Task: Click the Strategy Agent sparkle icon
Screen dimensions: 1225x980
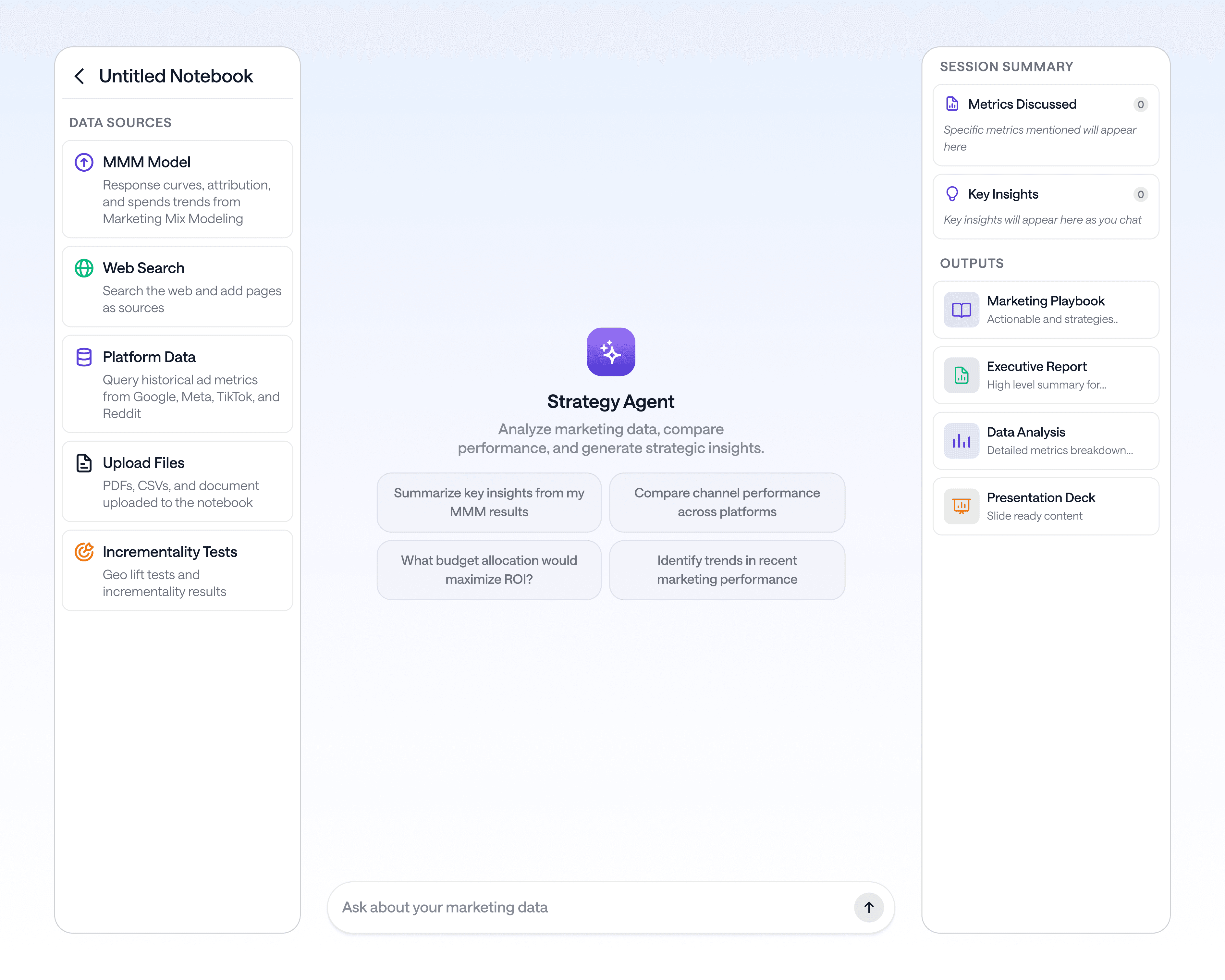Action: point(611,352)
